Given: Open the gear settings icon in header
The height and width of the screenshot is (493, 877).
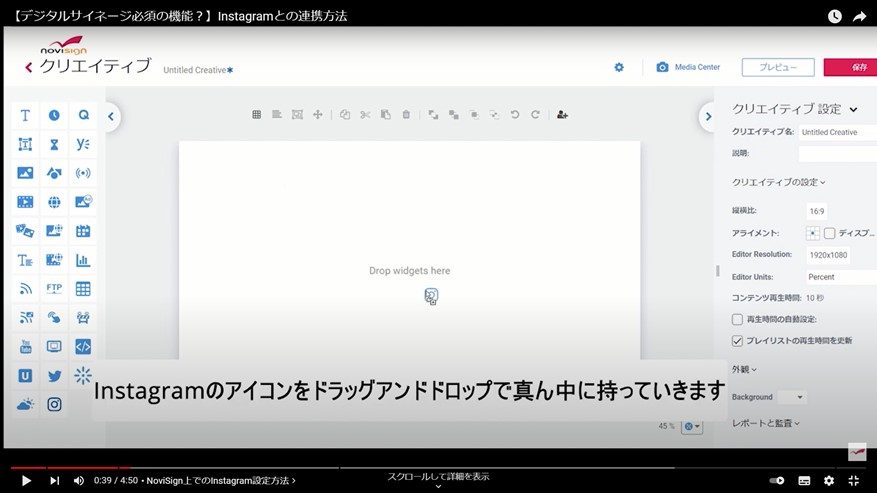Looking at the screenshot, I should click(x=619, y=67).
